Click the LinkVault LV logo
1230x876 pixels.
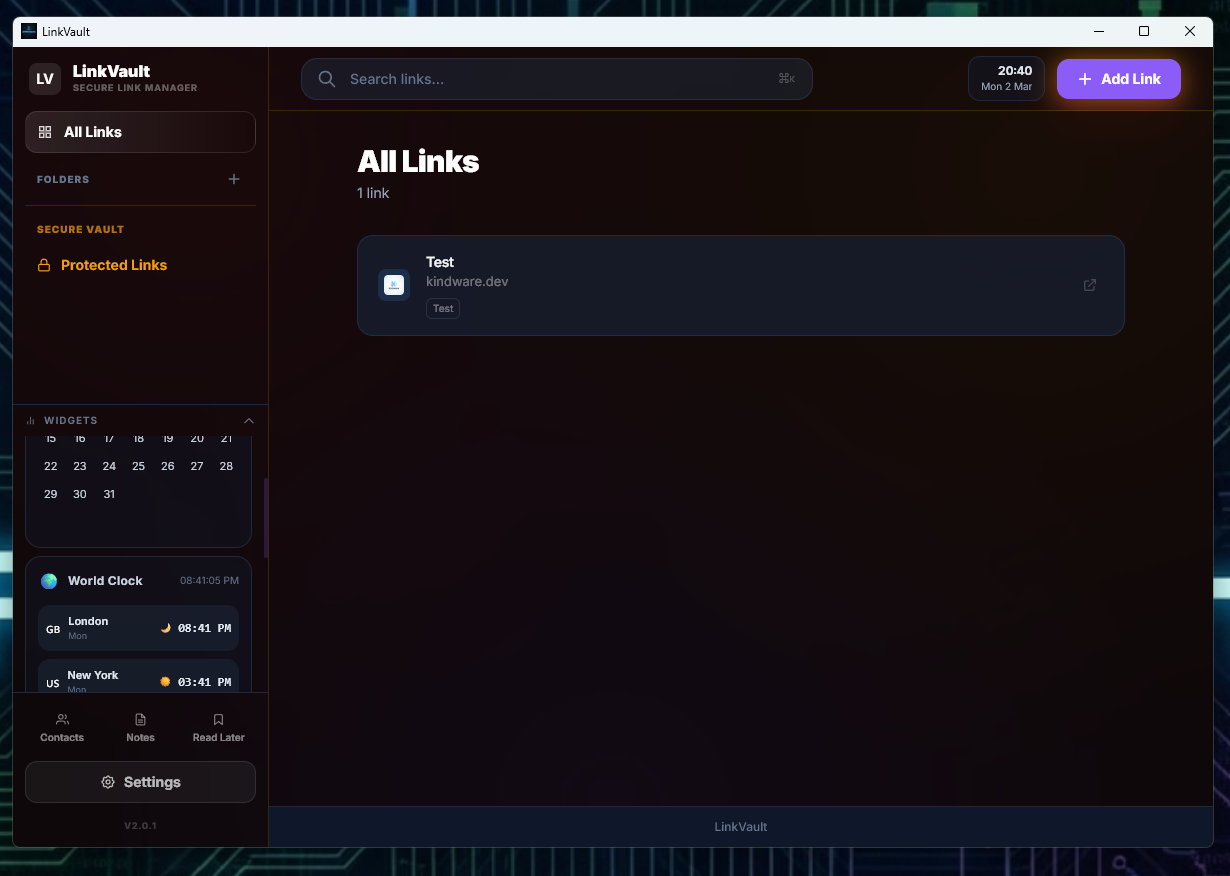[x=44, y=78]
